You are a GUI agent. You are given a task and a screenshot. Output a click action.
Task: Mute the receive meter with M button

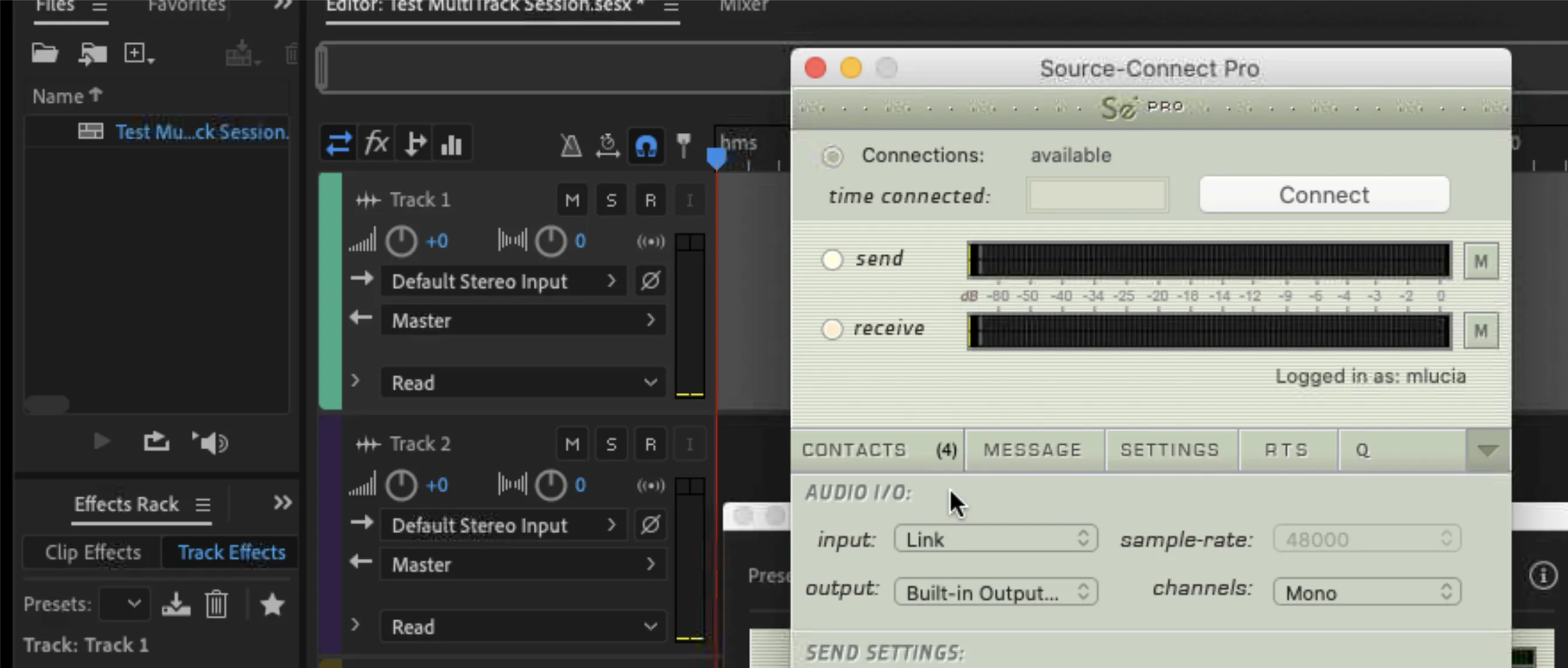click(x=1480, y=331)
